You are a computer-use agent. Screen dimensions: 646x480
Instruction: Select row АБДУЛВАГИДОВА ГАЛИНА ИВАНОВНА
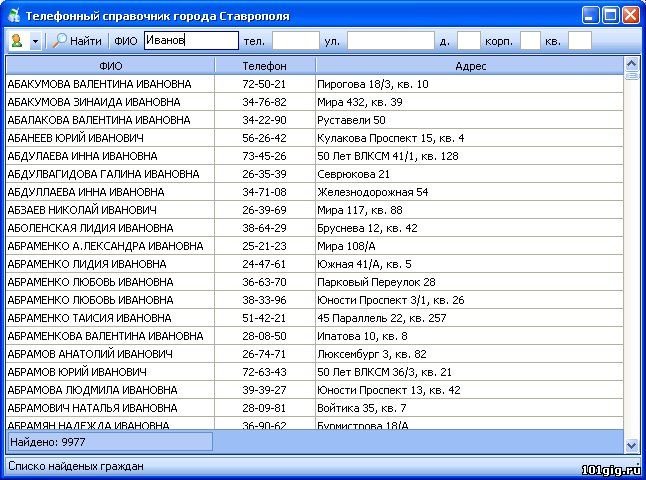tap(315, 174)
